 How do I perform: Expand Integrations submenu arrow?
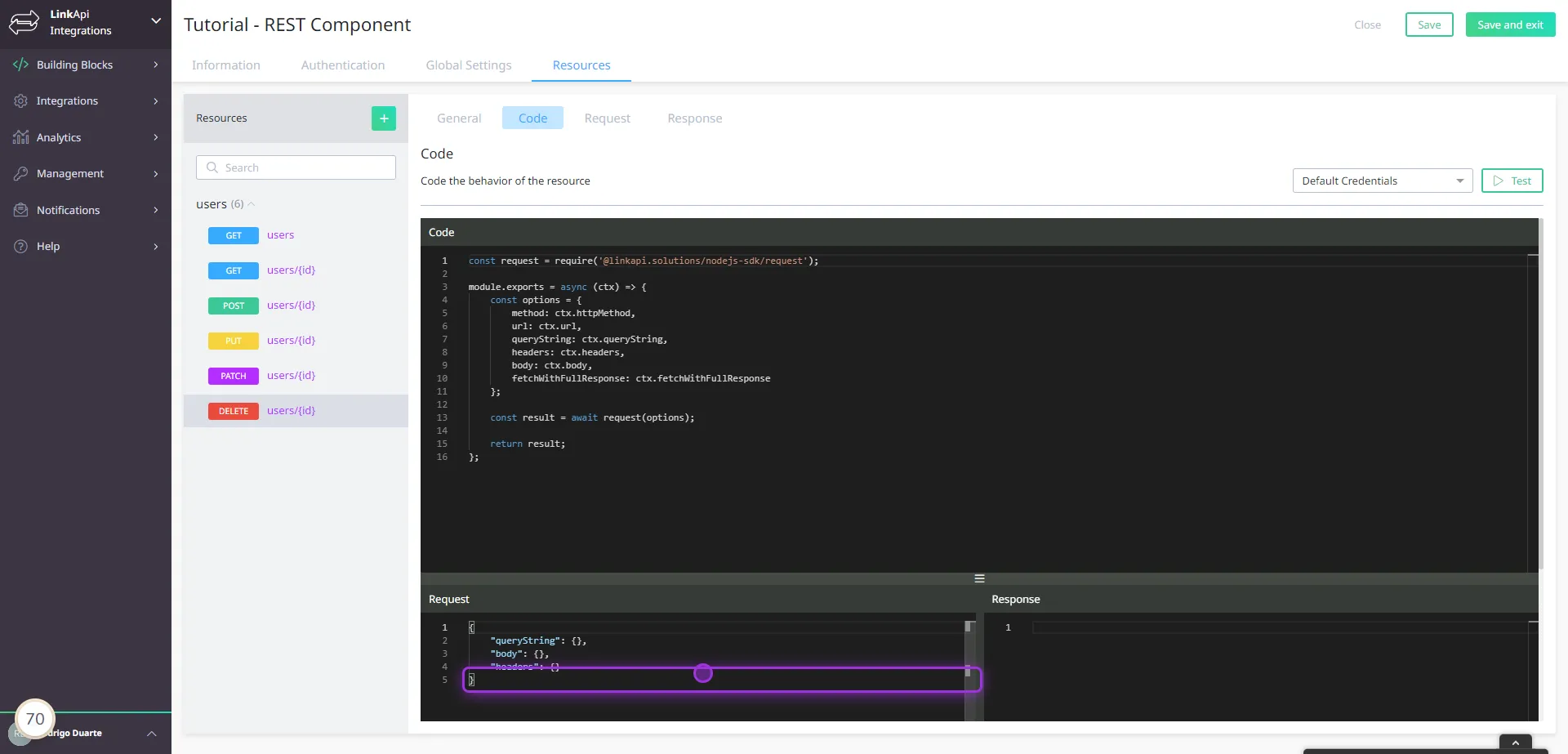[156, 100]
